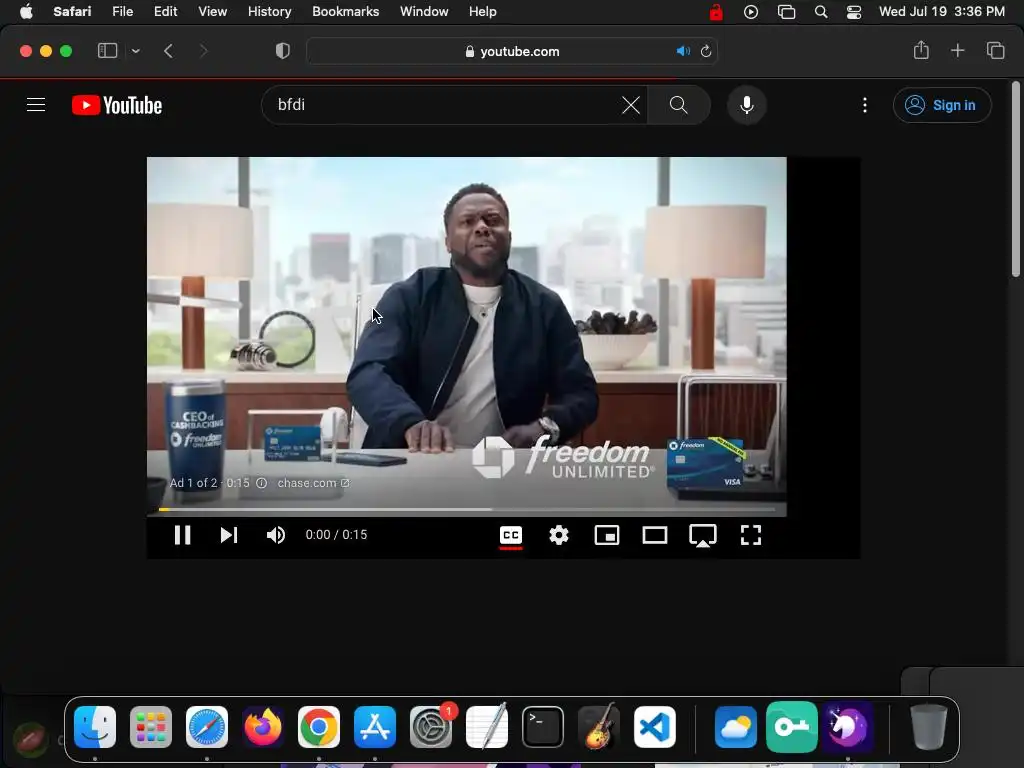Open Launchpad from the Dock

151,727
